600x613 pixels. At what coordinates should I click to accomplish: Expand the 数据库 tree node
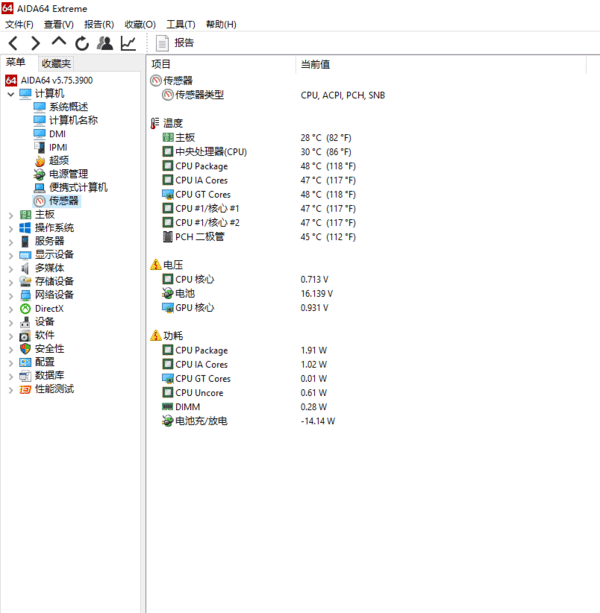[x=11, y=376]
